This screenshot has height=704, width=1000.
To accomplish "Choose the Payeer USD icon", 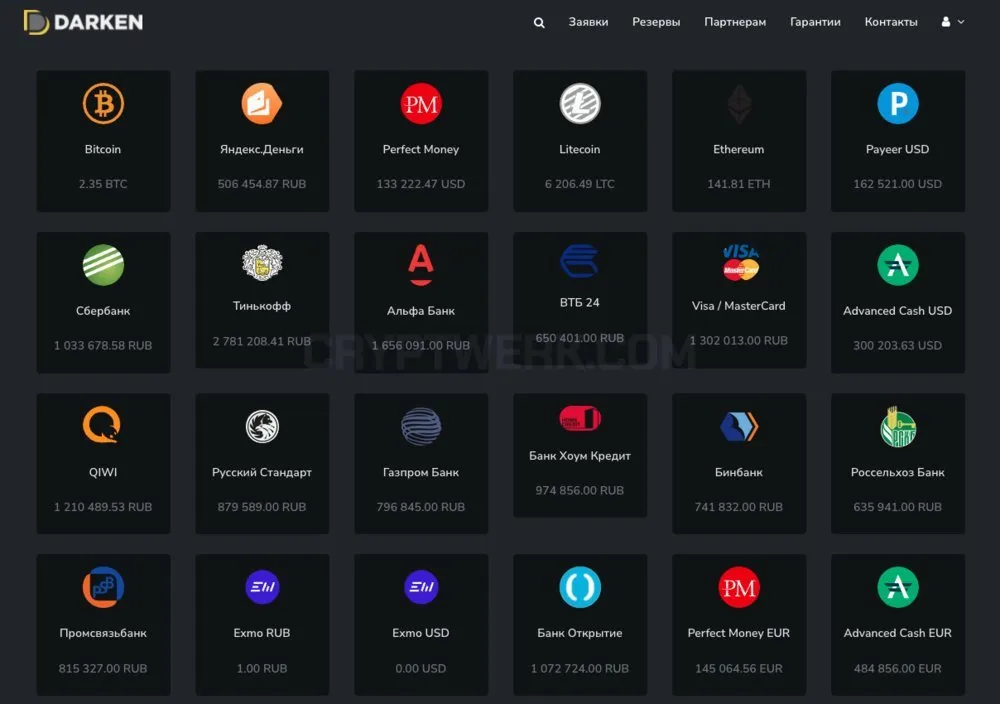I will [x=897, y=103].
